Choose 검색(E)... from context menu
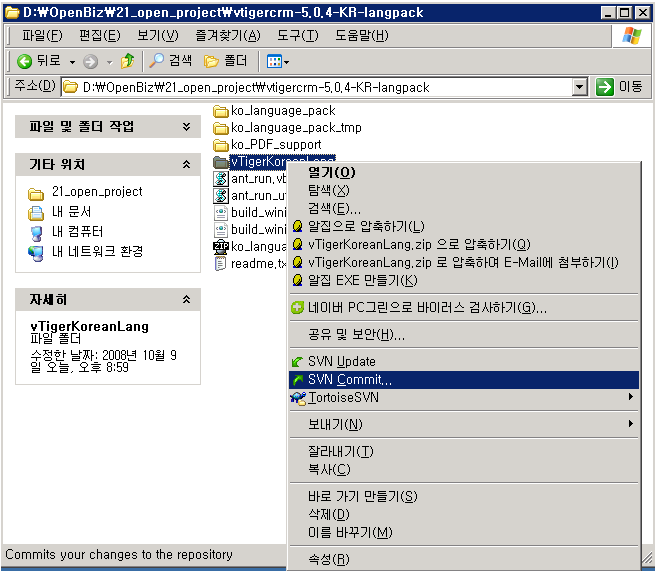The height and width of the screenshot is (572, 656). click(464, 208)
